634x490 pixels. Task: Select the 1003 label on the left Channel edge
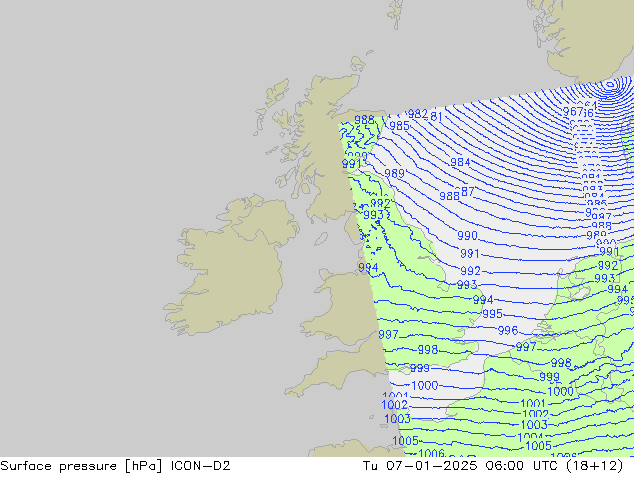pos(397,419)
